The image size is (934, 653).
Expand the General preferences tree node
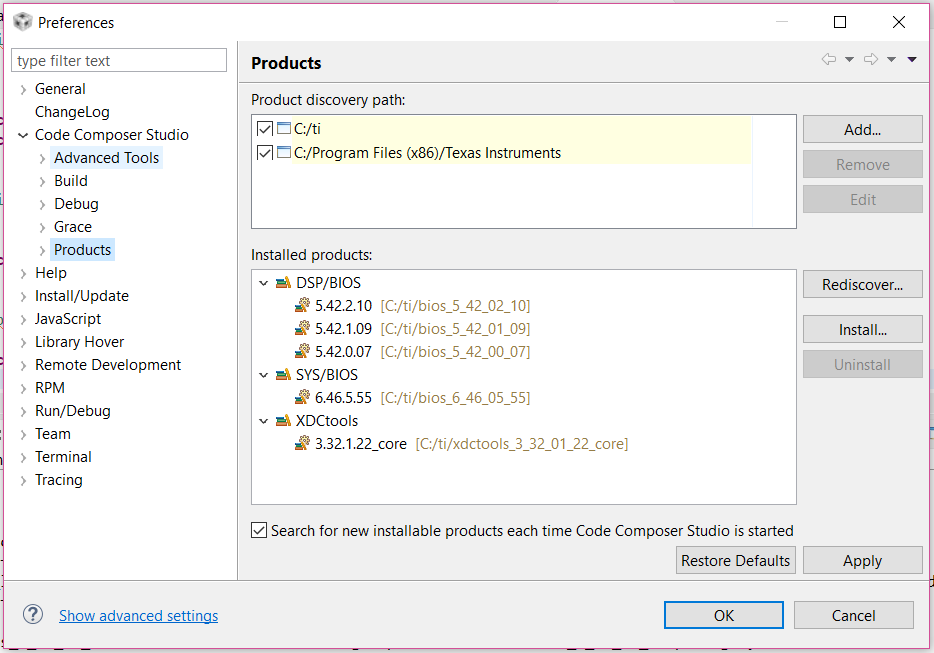[23, 89]
